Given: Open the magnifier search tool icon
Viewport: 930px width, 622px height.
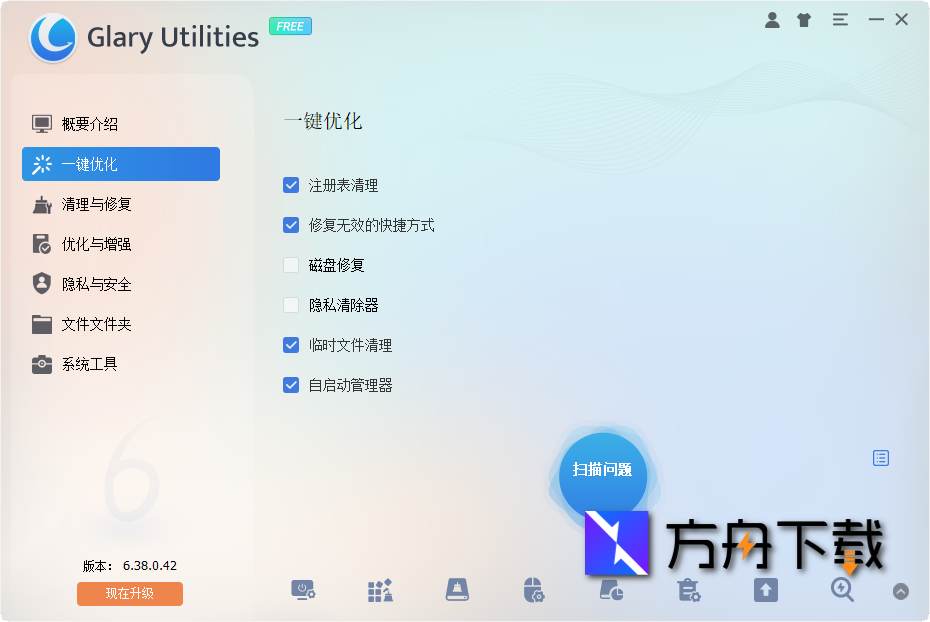Looking at the screenshot, I should click(842, 590).
